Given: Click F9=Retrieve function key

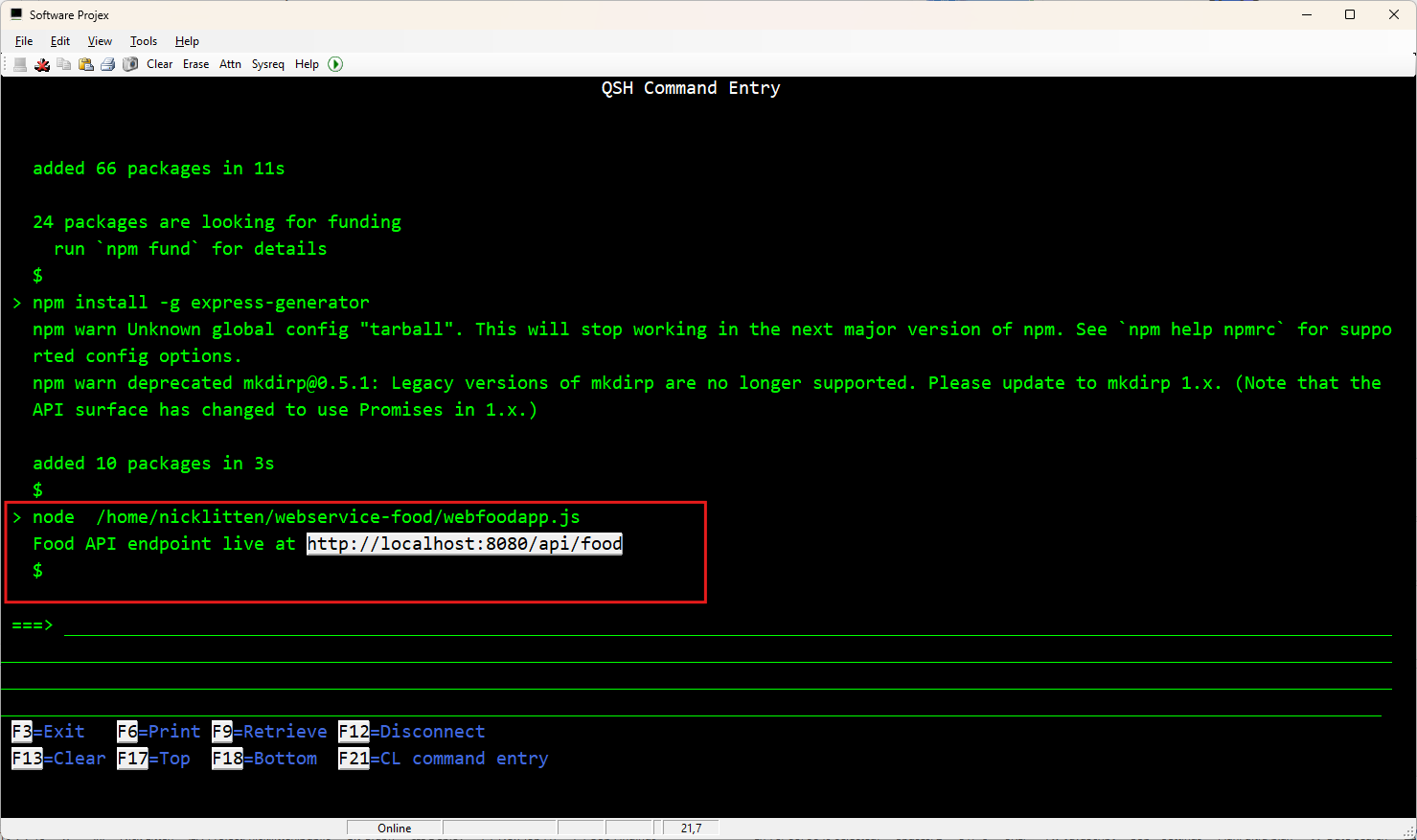Looking at the screenshot, I should 269,732.
